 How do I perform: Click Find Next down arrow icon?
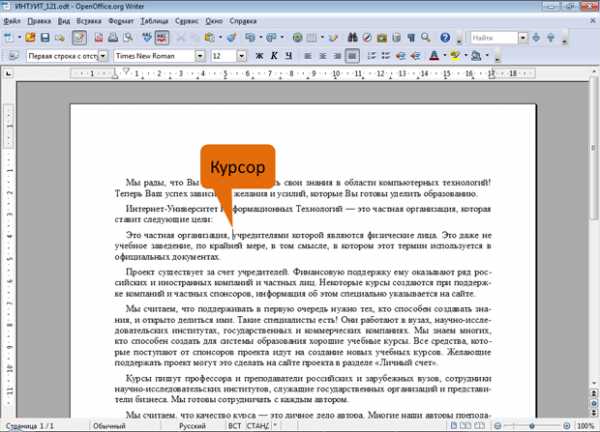pos(536,37)
